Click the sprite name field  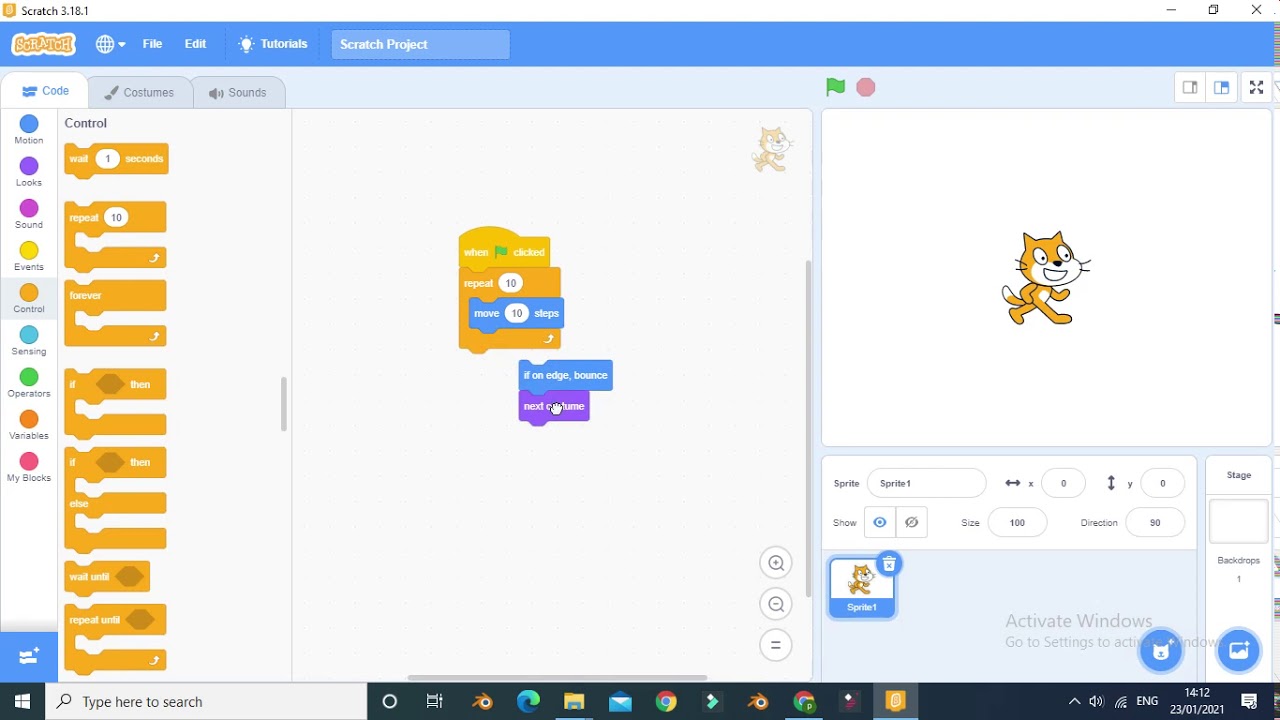coord(927,483)
